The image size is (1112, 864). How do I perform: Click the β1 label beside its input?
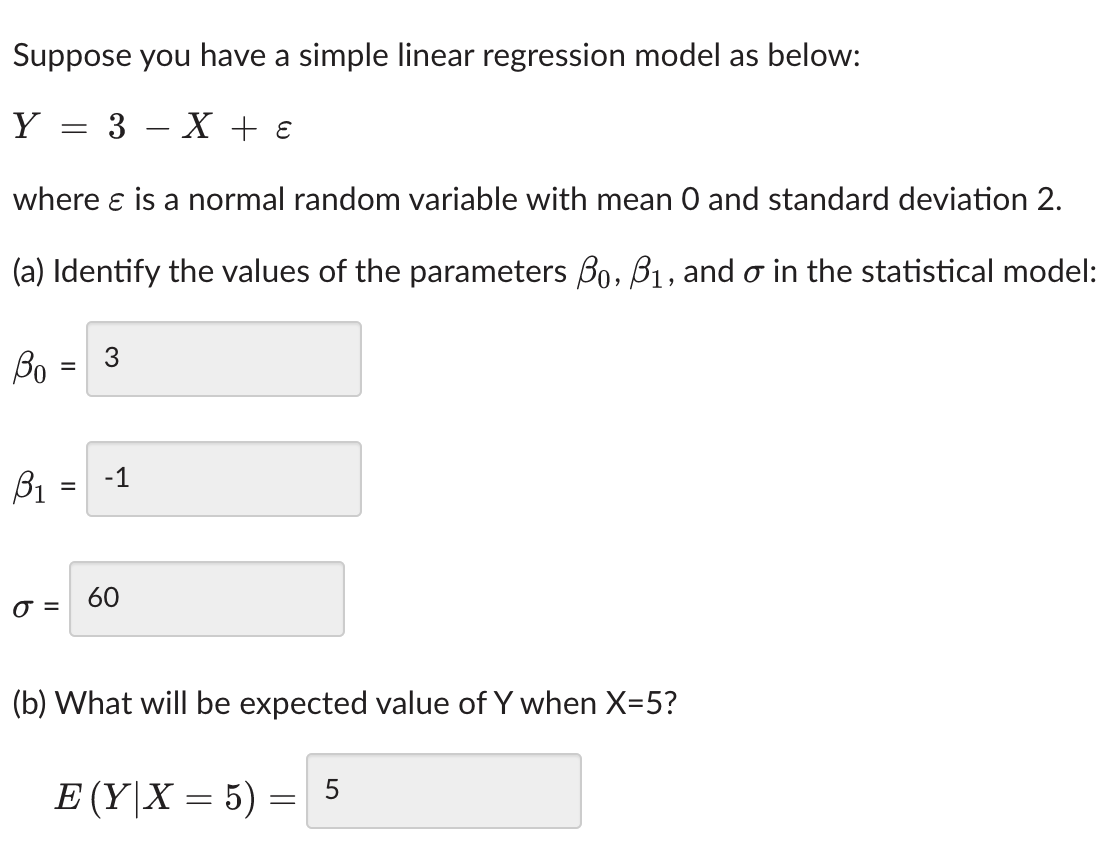(35, 483)
